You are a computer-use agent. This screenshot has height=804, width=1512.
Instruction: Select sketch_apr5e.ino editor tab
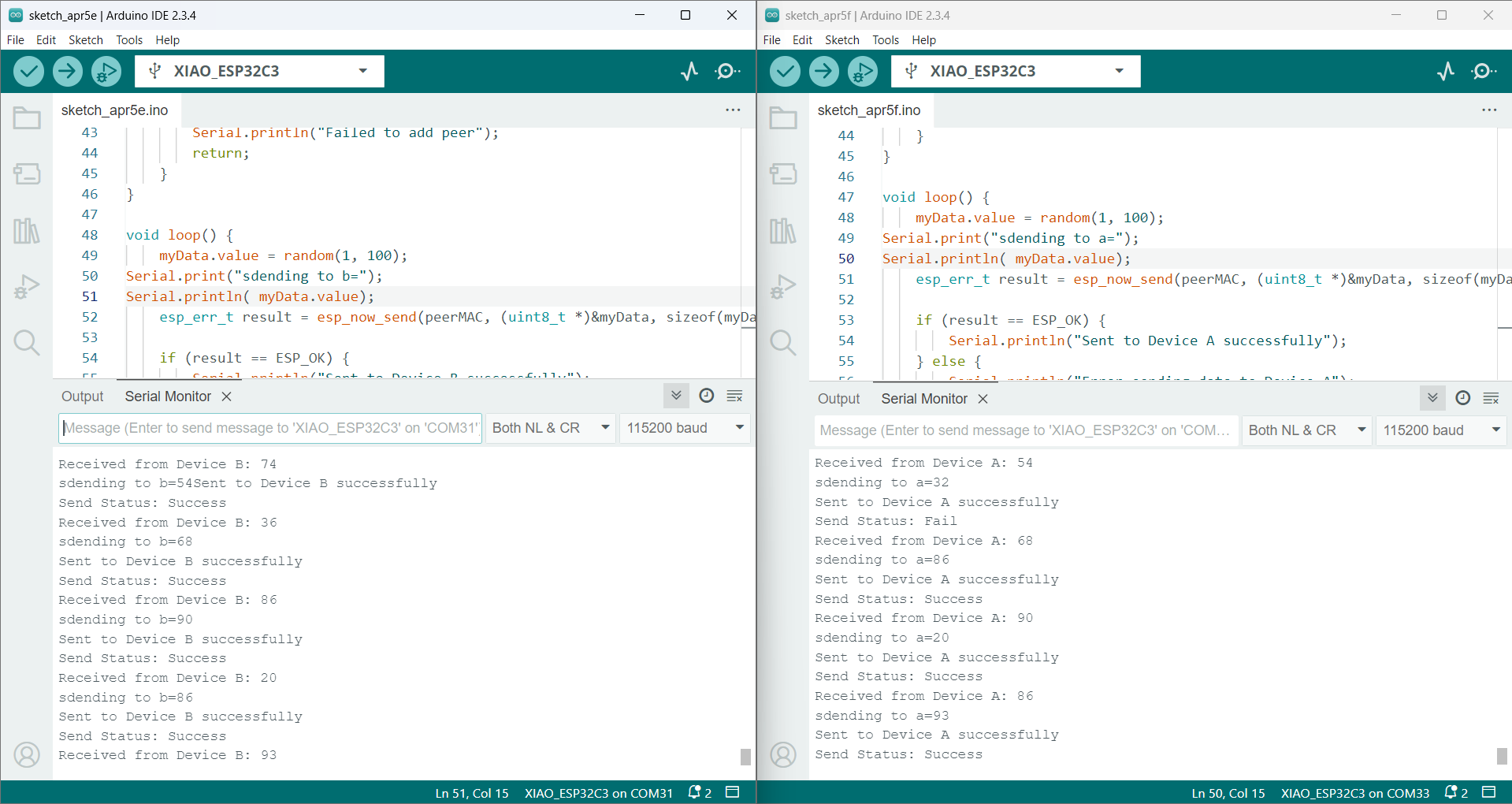(115, 110)
